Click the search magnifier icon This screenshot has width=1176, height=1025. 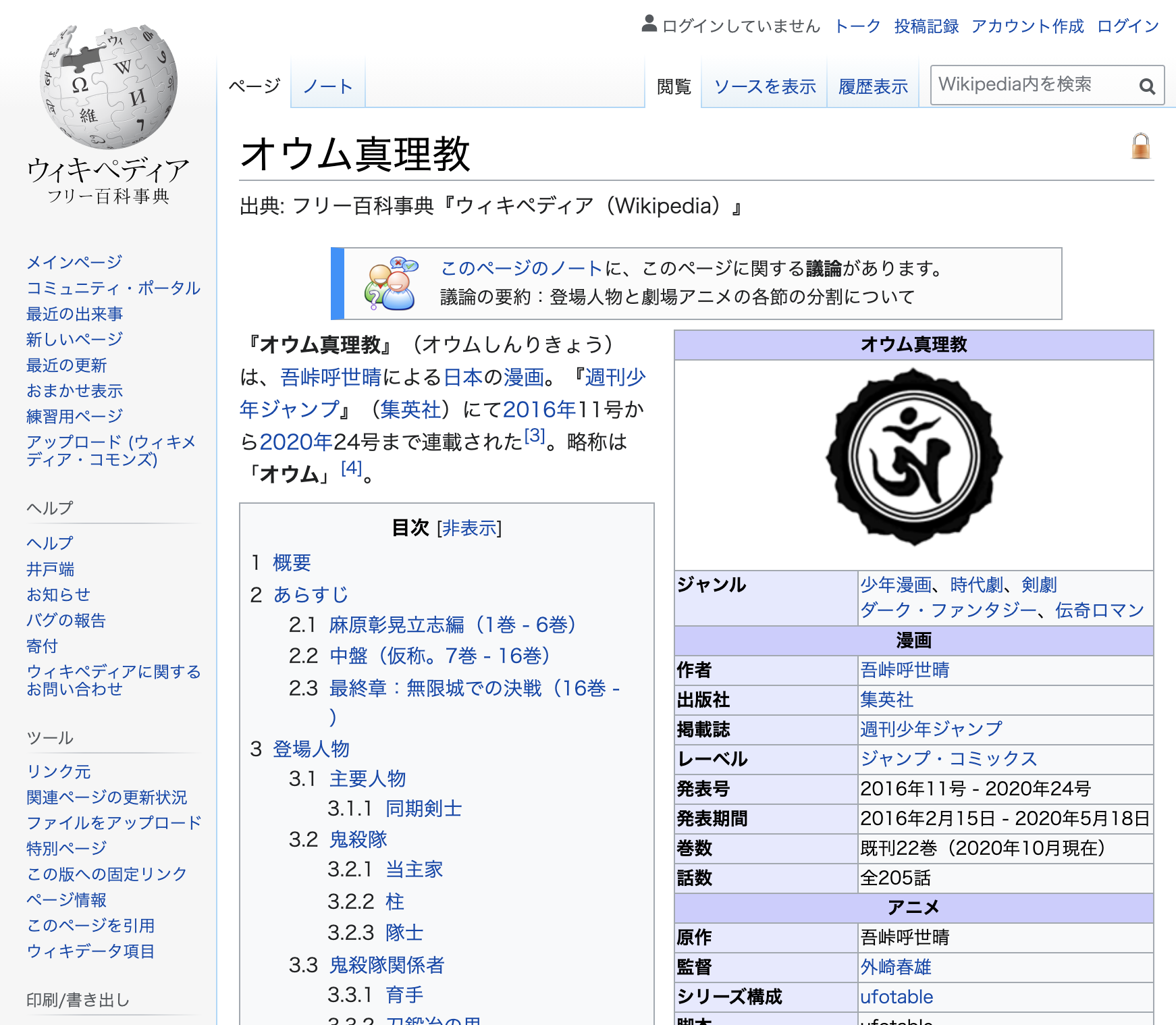click(x=1147, y=86)
